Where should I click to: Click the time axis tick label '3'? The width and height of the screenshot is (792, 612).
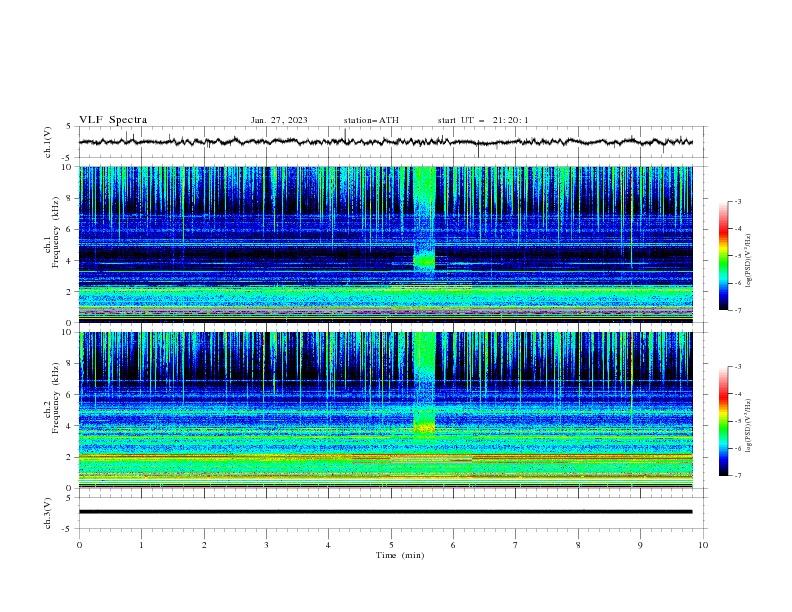click(x=266, y=545)
